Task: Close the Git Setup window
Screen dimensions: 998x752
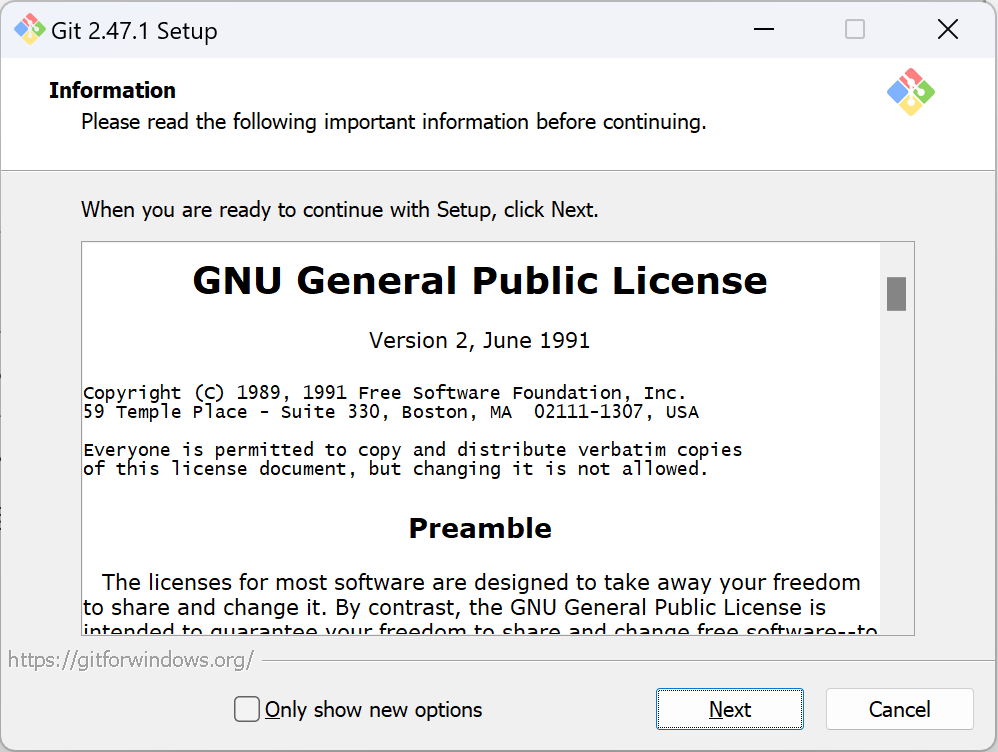Action: click(x=948, y=29)
